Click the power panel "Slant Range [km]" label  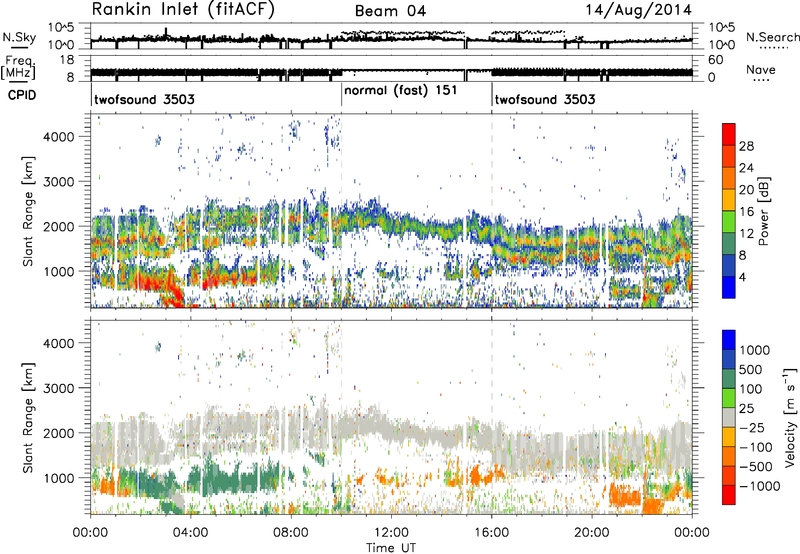click(28, 211)
